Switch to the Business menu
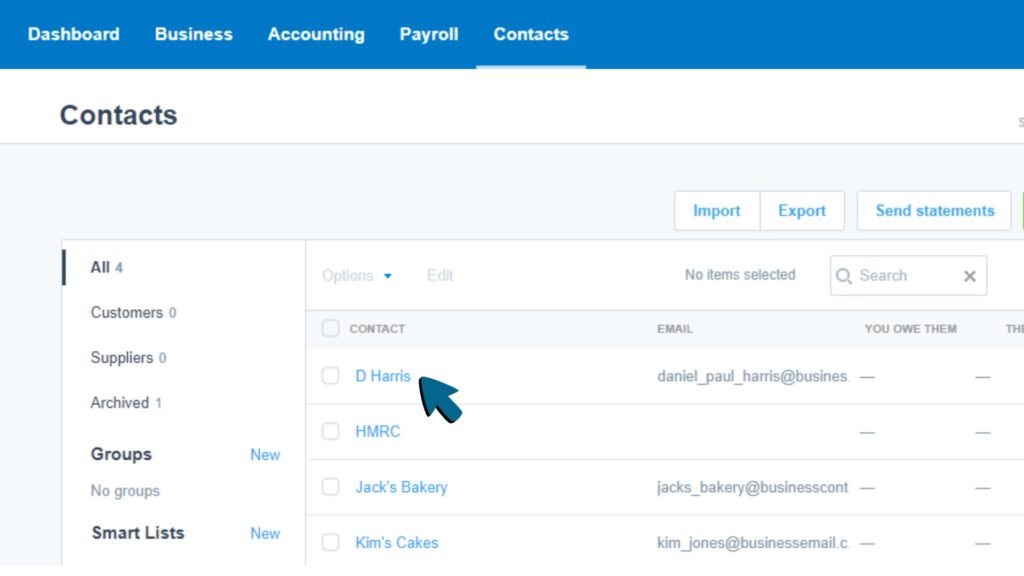The height and width of the screenshot is (576, 1024). pyautogui.click(x=193, y=34)
